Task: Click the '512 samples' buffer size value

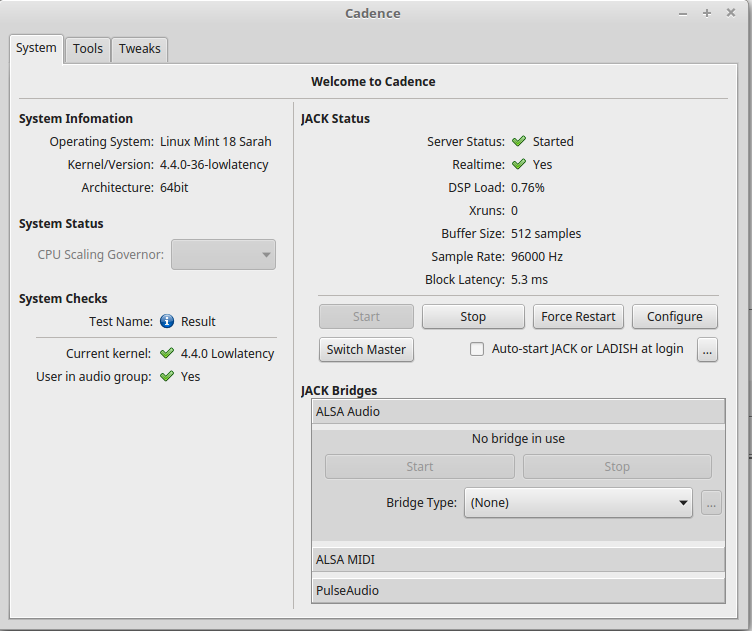Action: tap(546, 234)
